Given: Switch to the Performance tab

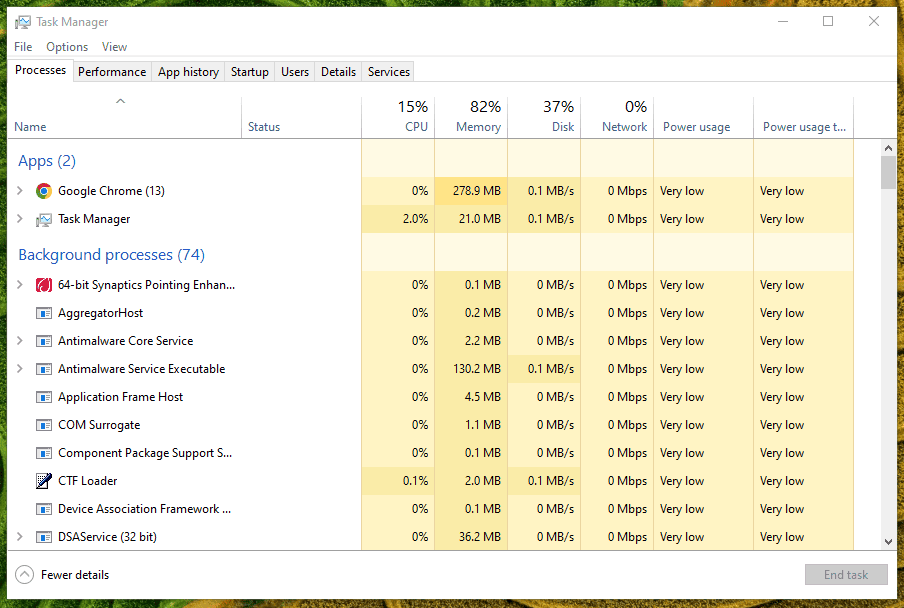Looking at the screenshot, I should tap(112, 71).
